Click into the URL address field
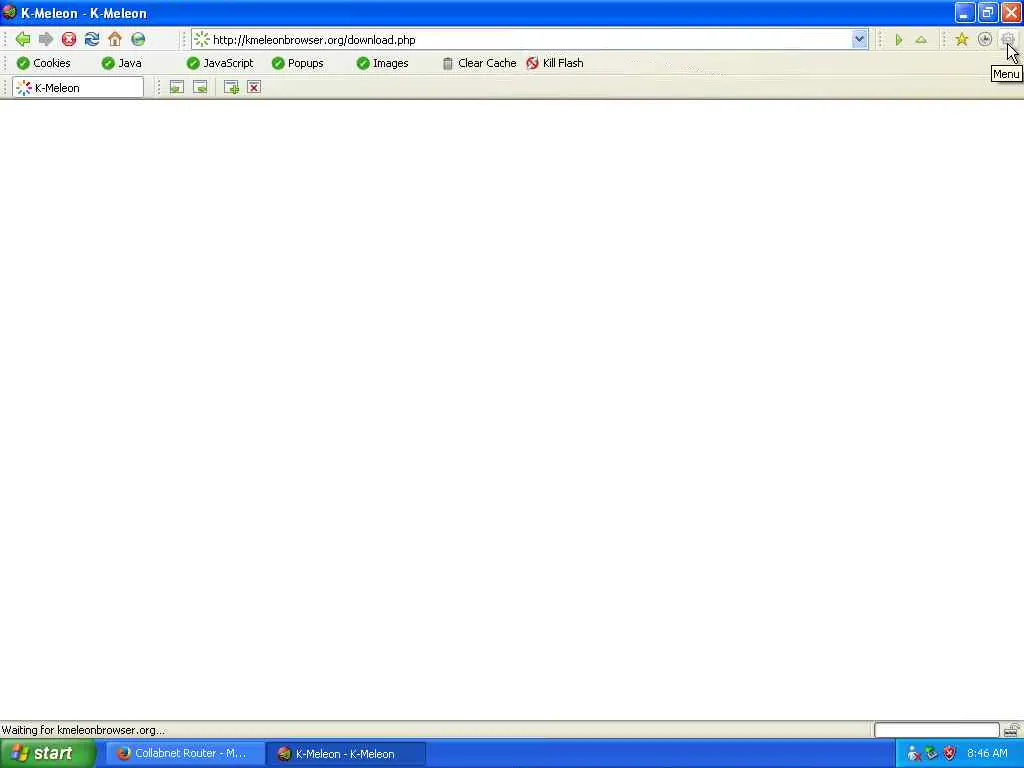 pyautogui.click(x=530, y=40)
